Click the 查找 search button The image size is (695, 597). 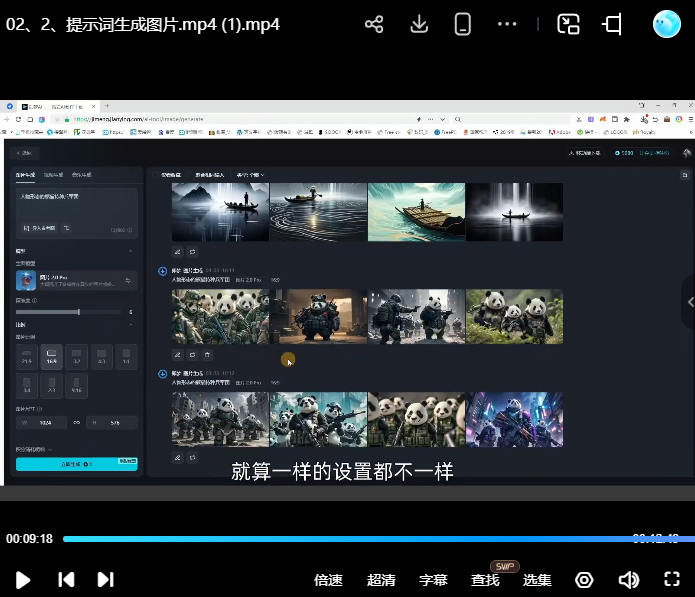486,580
